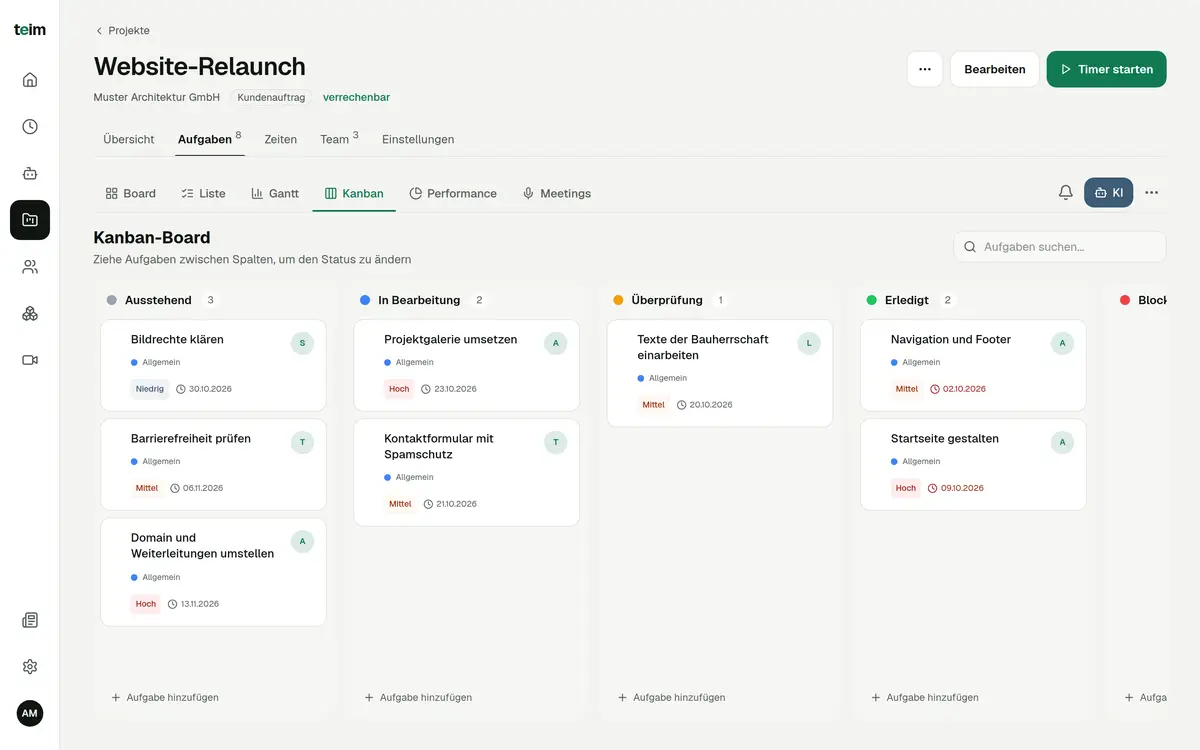Switch to the Aufgaben tab
Image resolution: width=1200 pixels, height=750 pixels.
[209, 139]
